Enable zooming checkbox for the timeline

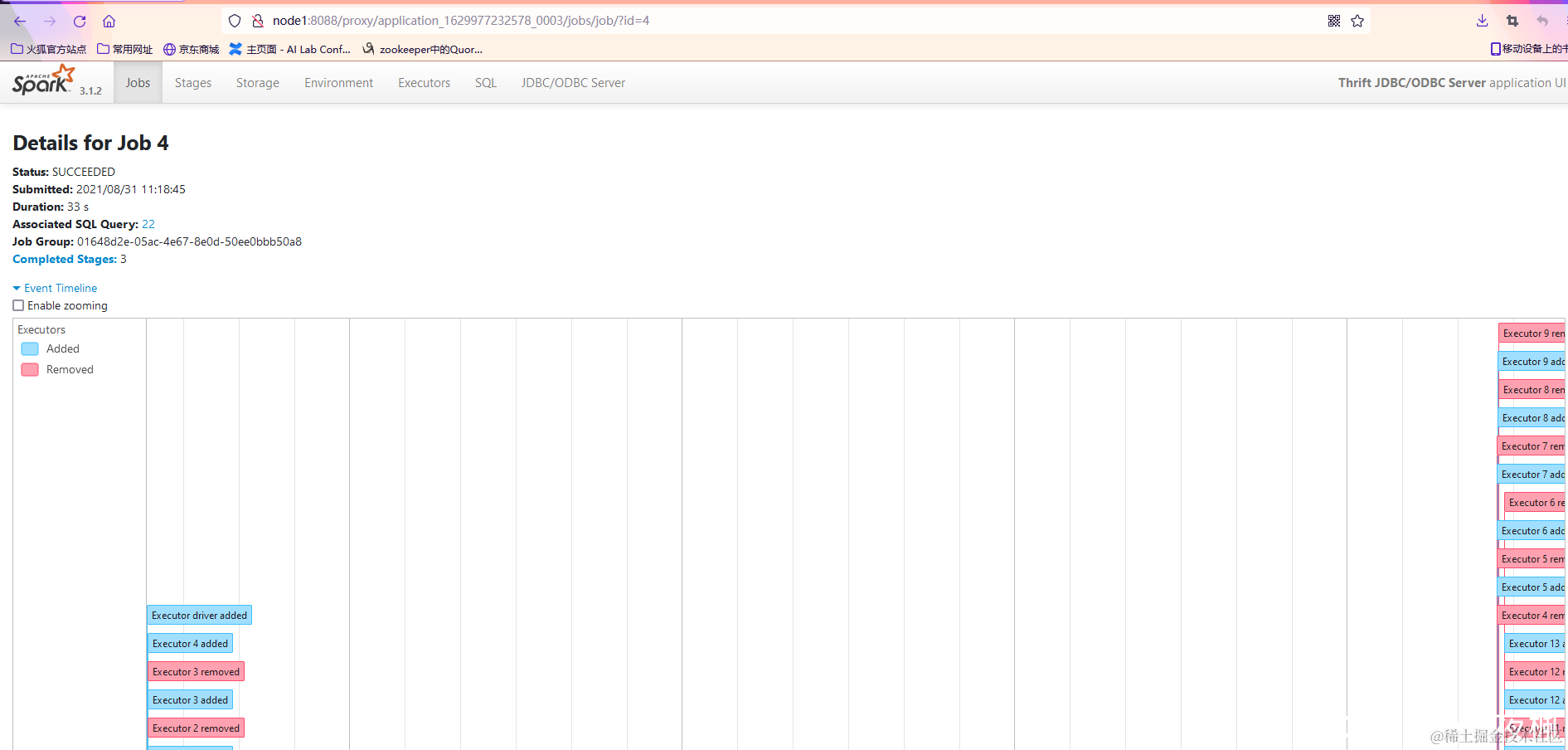18,305
